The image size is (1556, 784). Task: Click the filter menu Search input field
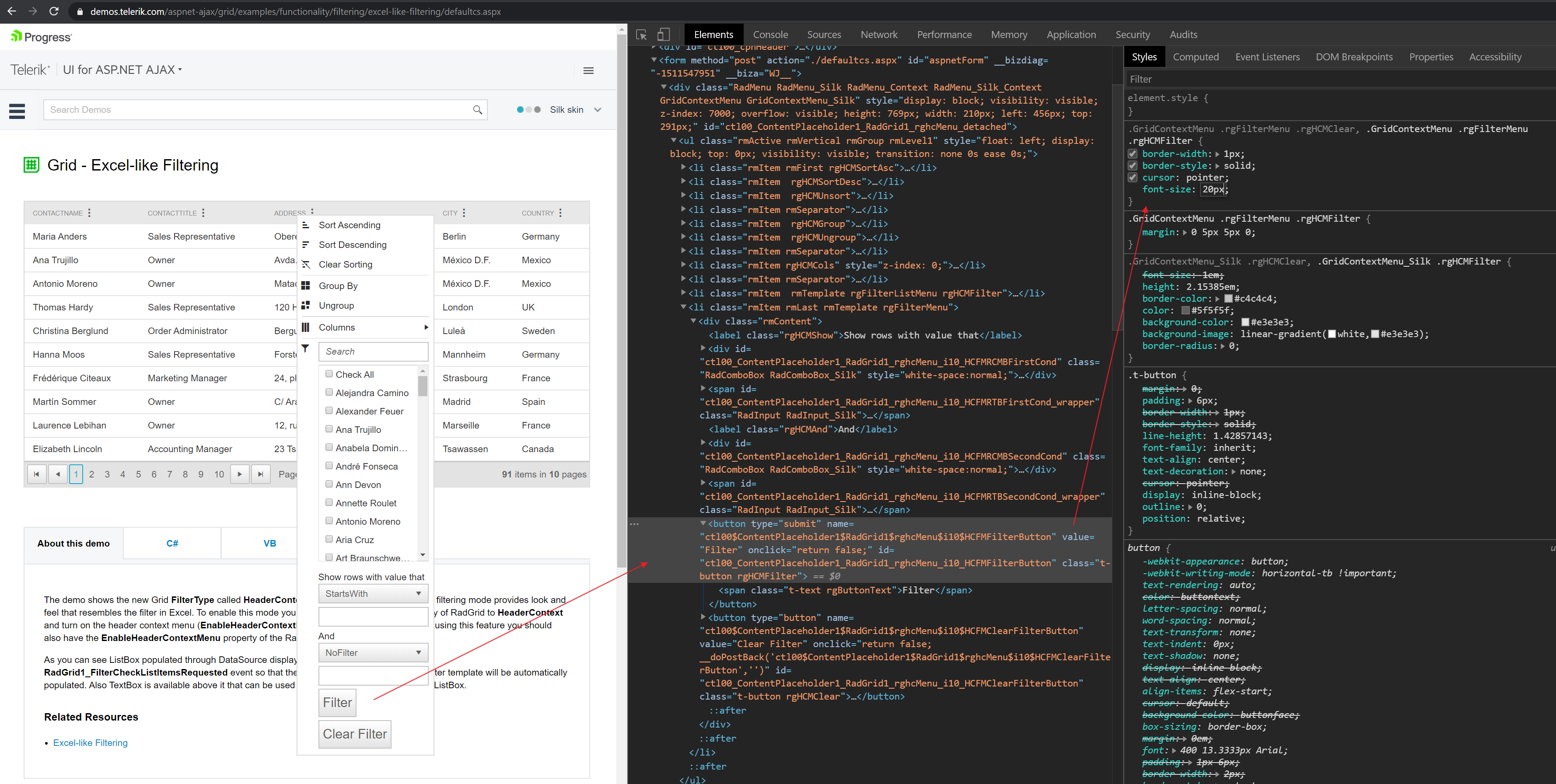point(373,351)
